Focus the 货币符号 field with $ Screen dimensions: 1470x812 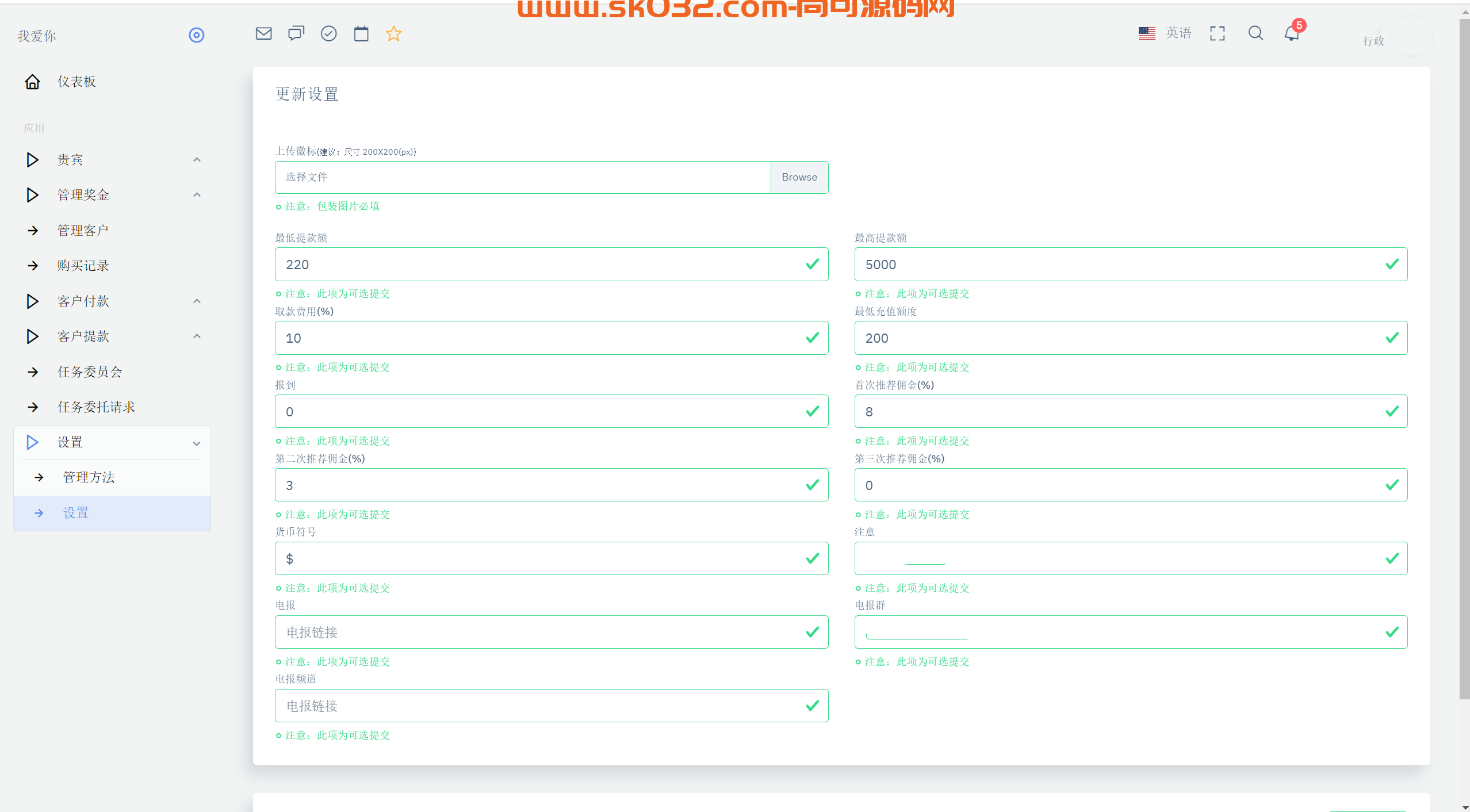click(552, 559)
